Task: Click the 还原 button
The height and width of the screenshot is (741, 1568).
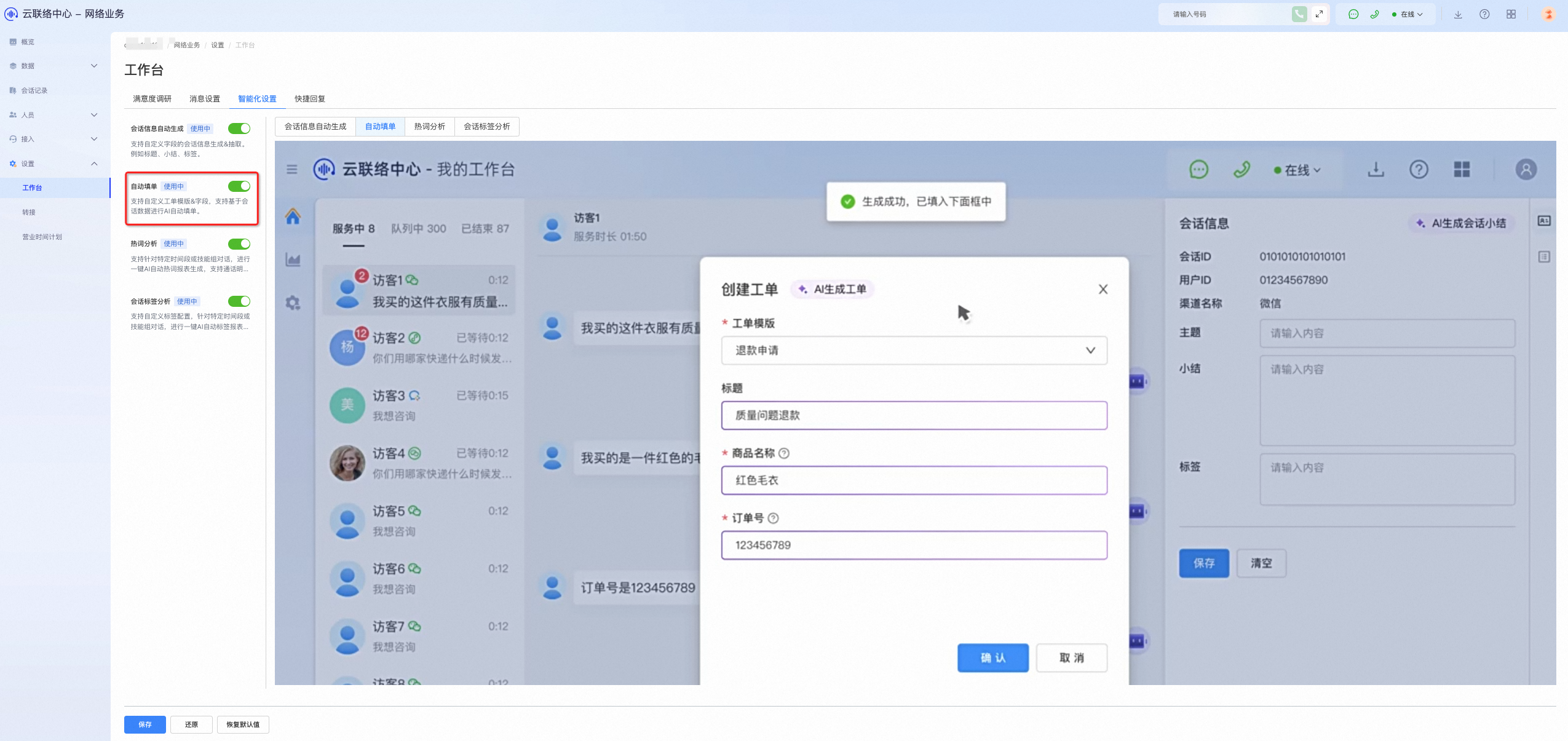Action: (191, 724)
